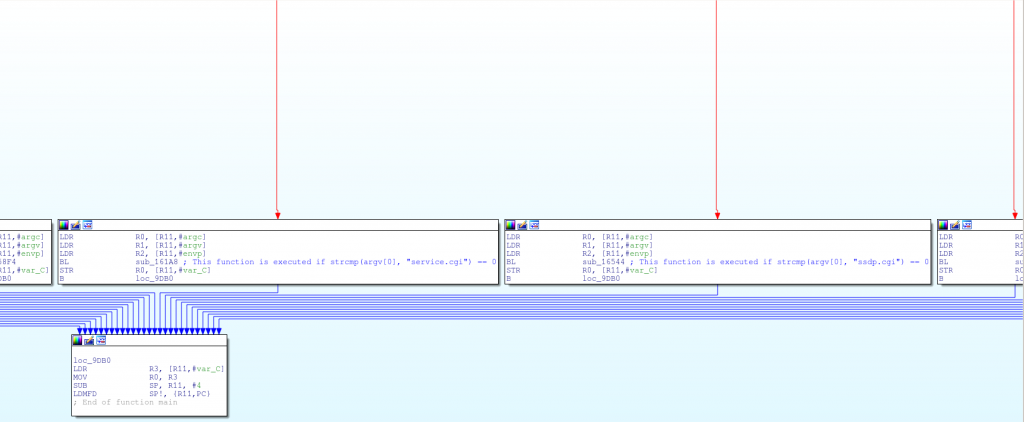Select #argc in the ssdp.cgi block
Viewport: 1024px width, 422px height.
click(x=639, y=237)
